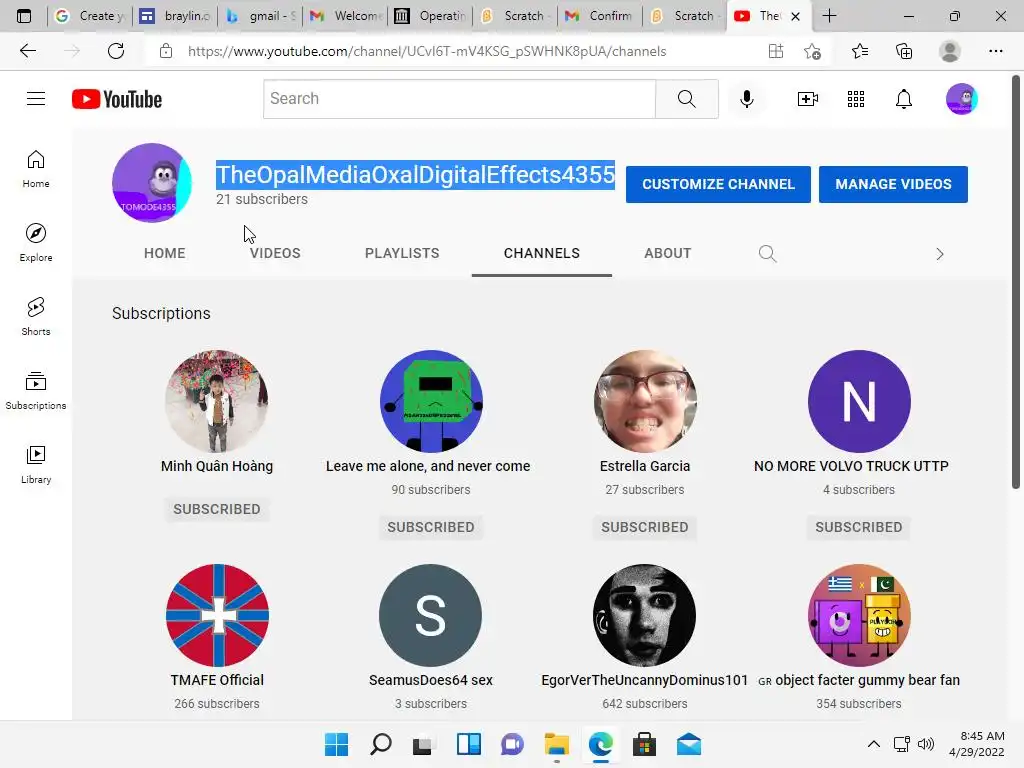Image resolution: width=1024 pixels, height=768 pixels.
Task: Click MANAGE VIDEOS button
Action: click(x=893, y=184)
